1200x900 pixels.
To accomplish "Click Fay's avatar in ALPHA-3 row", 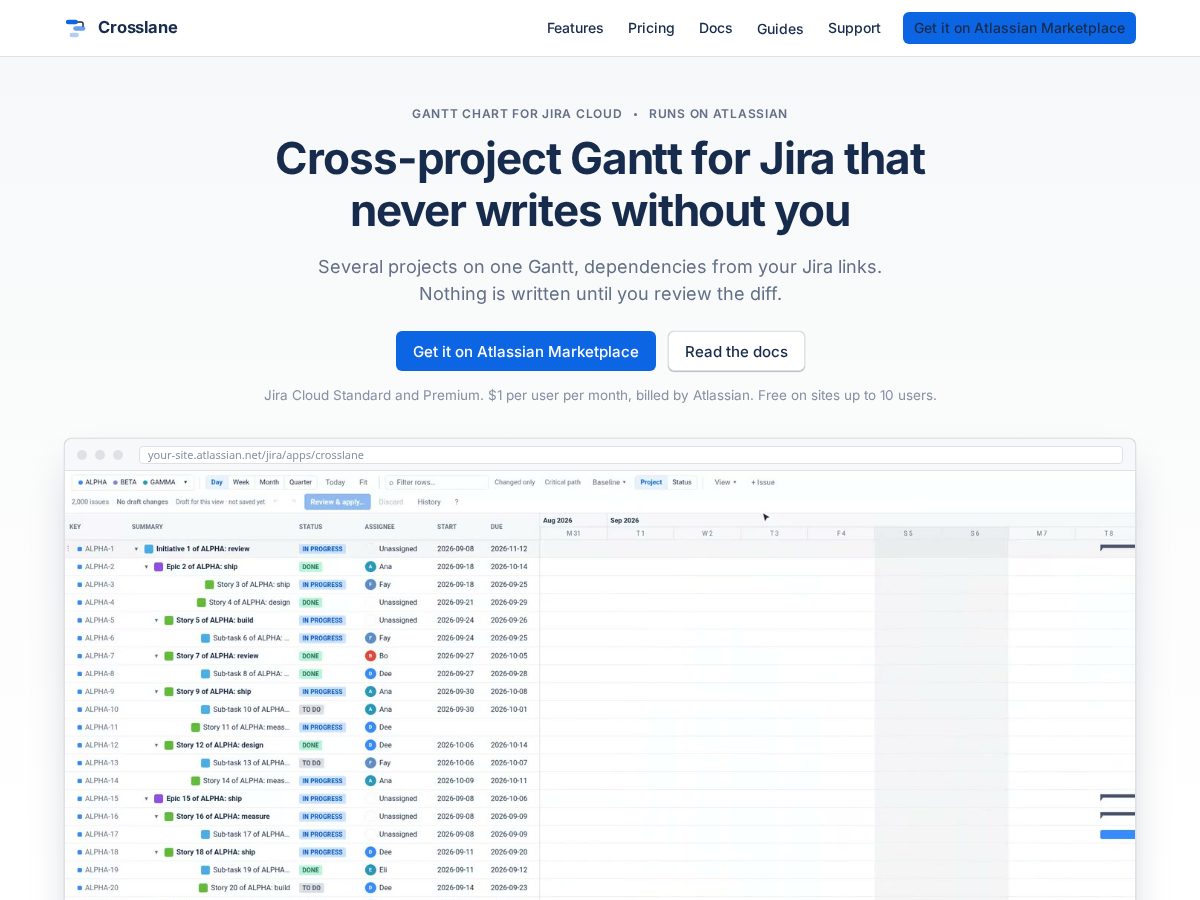I will pyautogui.click(x=371, y=585).
